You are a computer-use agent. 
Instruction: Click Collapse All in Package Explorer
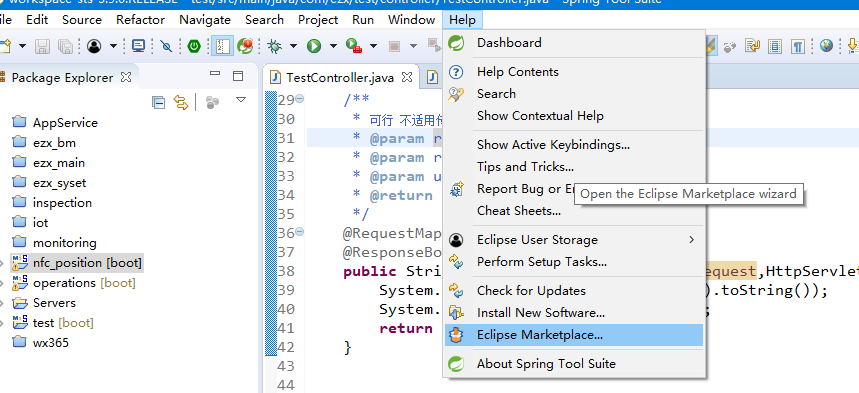pyautogui.click(x=158, y=102)
